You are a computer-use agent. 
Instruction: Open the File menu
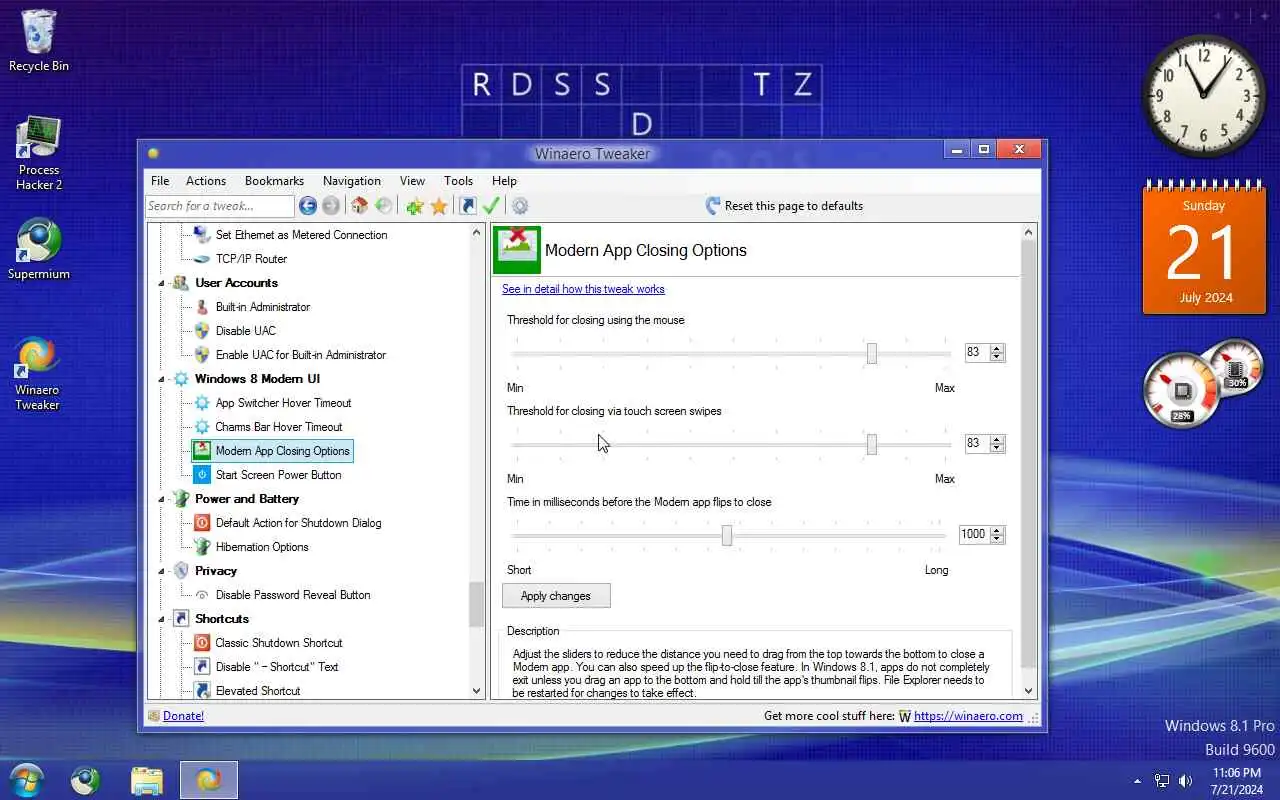point(160,181)
